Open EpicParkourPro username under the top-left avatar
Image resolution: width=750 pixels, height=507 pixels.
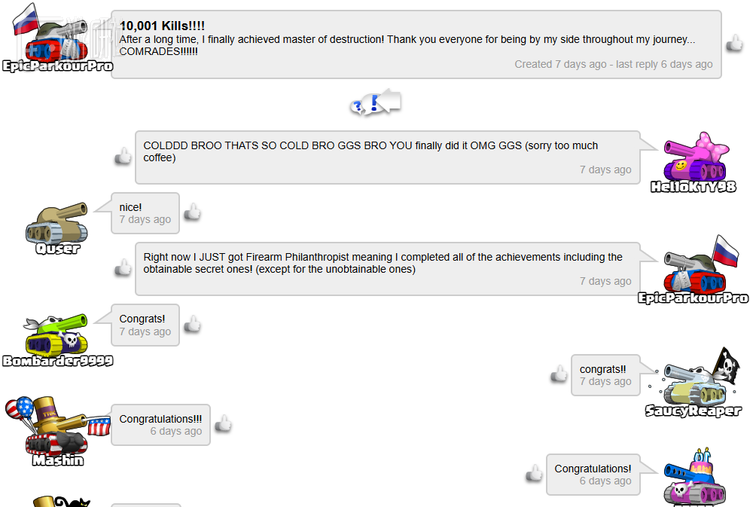pos(57,66)
